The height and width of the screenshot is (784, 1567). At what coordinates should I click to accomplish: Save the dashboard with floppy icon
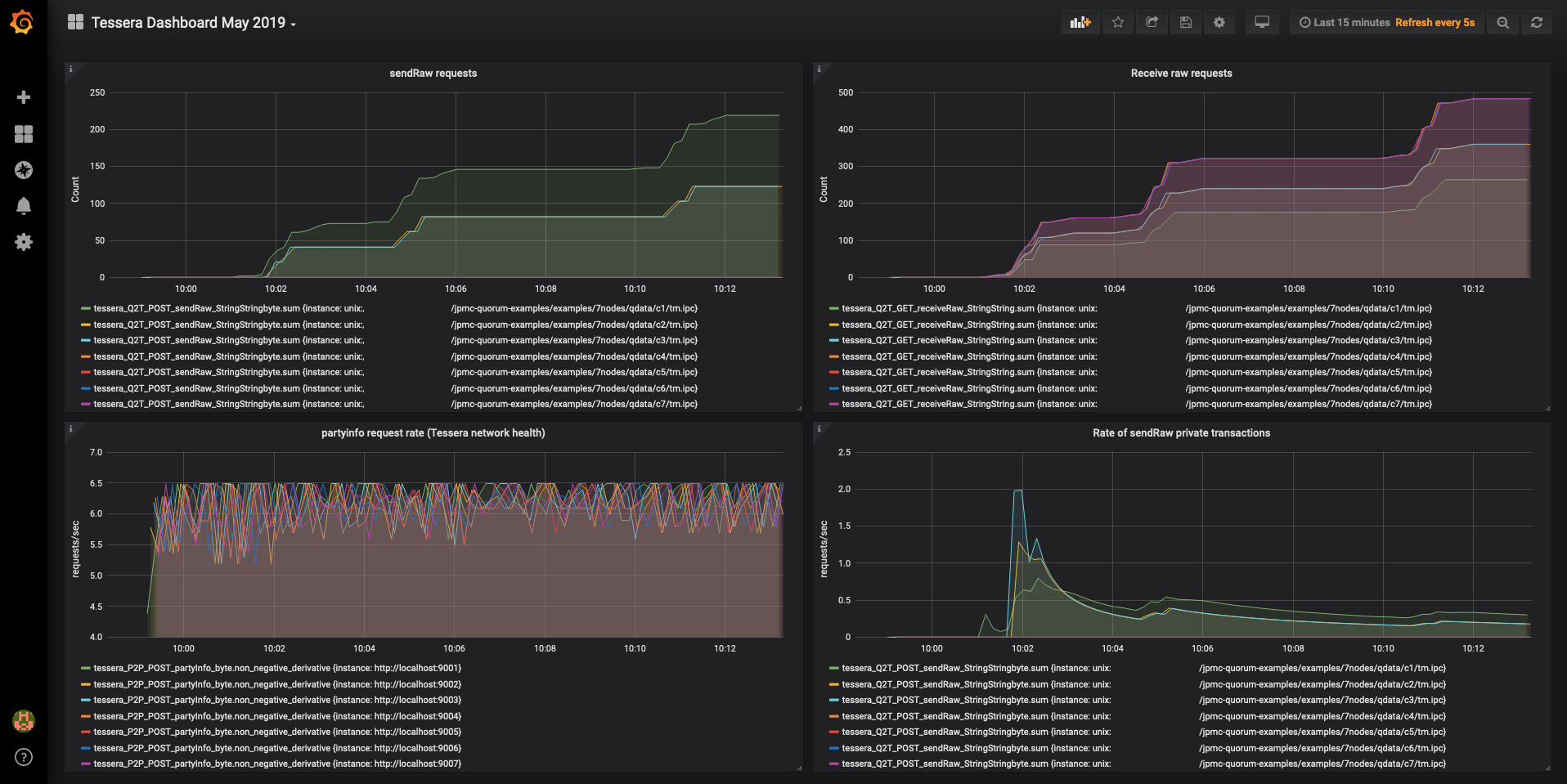click(1186, 23)
